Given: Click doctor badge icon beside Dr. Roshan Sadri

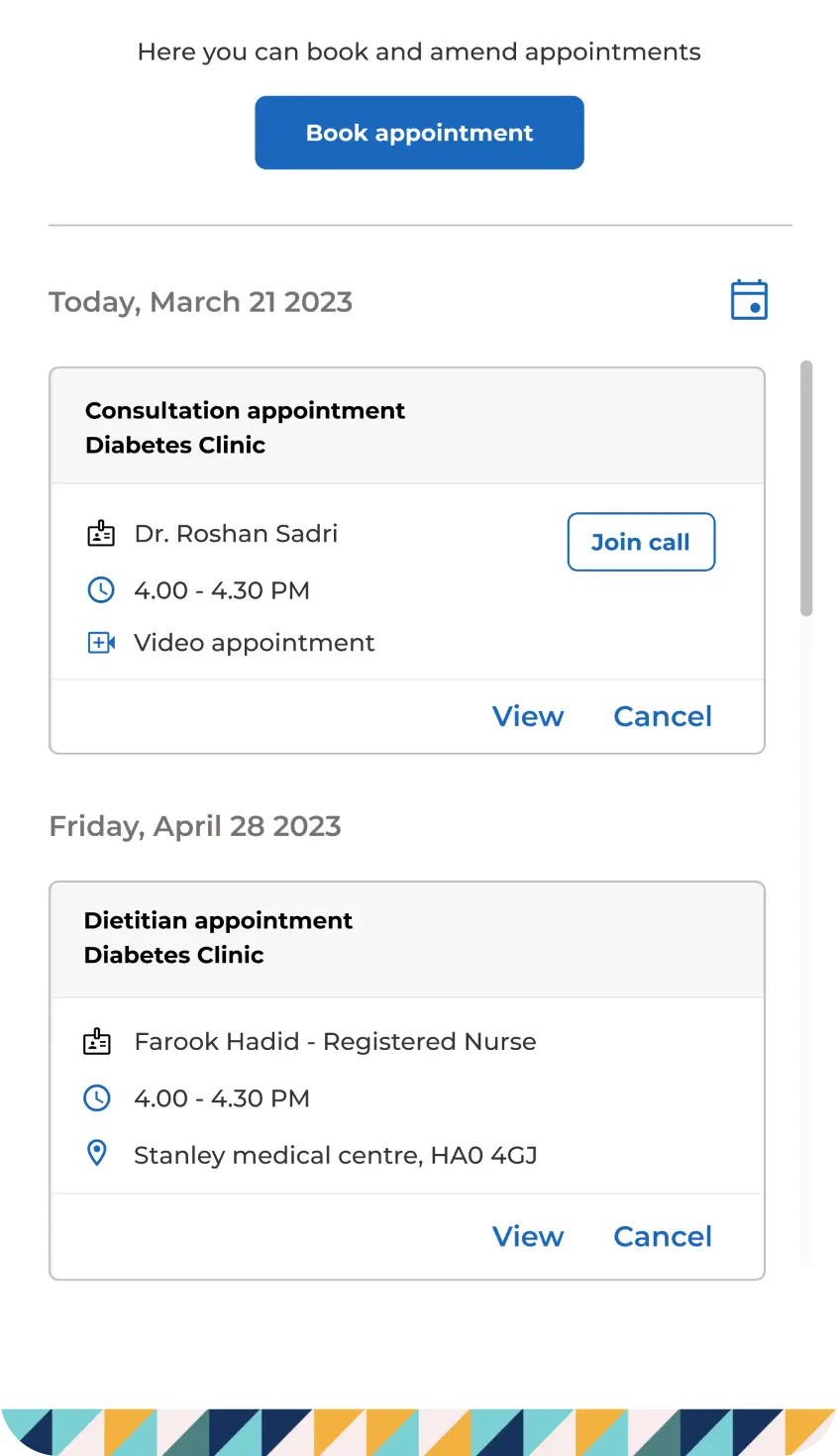Looking at the screenshot, I should pyautogui.click(x=101, y=535).
